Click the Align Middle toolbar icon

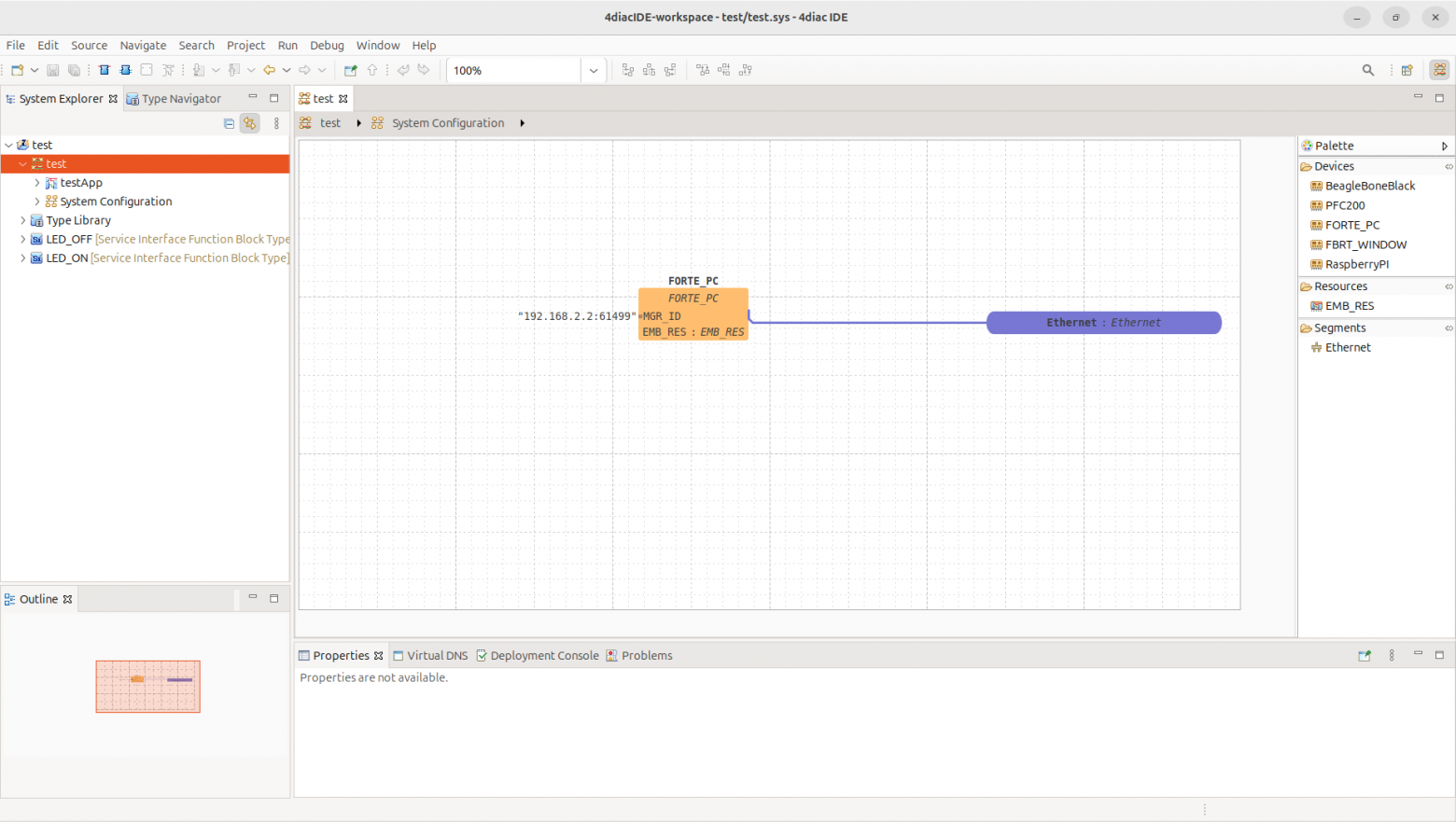[x=724, y=70]
